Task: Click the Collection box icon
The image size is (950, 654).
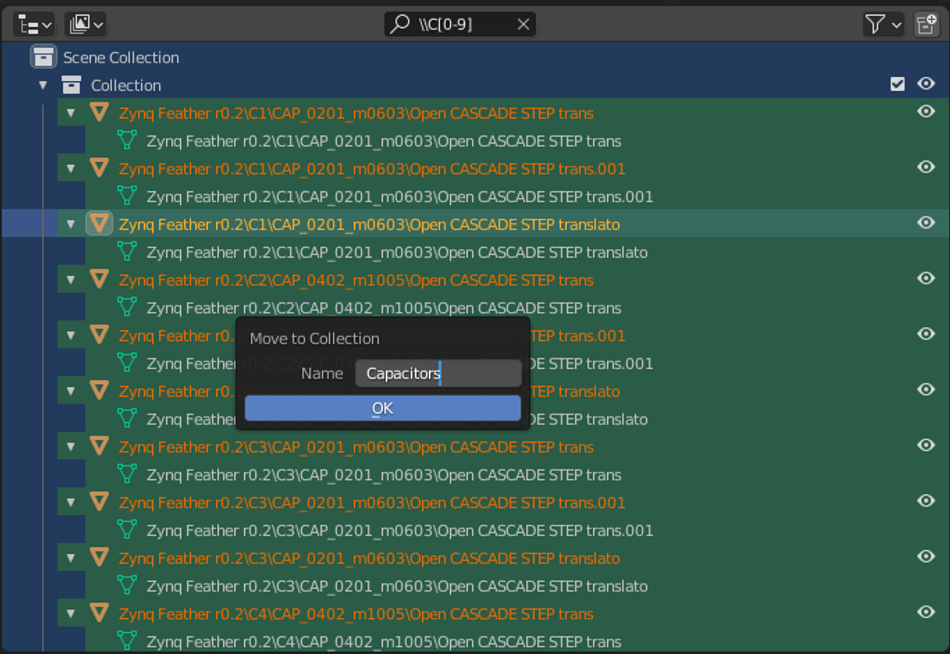Action: 71,85
